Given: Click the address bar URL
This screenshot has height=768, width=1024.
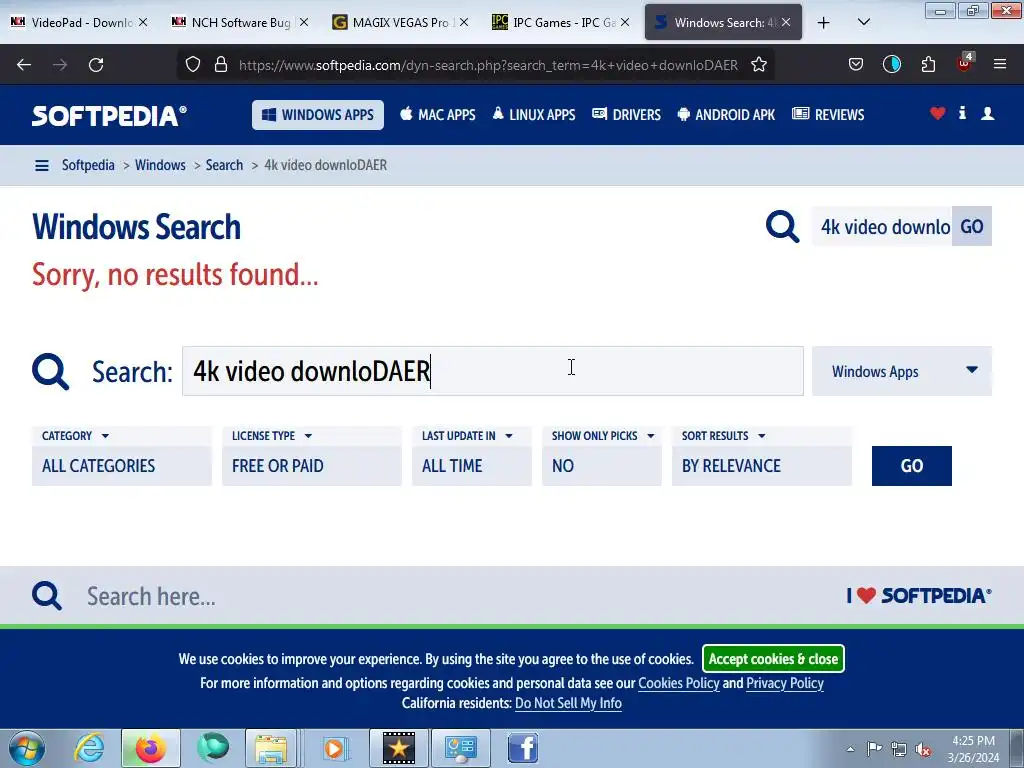Looking at the screenshot, I should coord(488,65).
